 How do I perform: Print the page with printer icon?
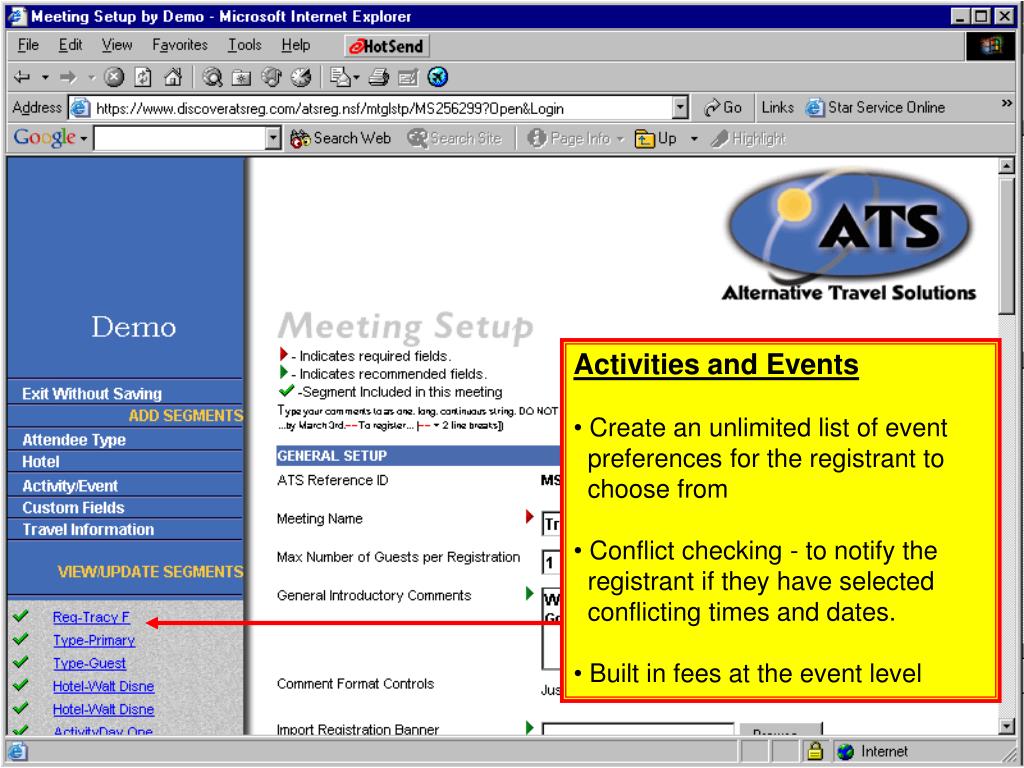click(378, 78)
